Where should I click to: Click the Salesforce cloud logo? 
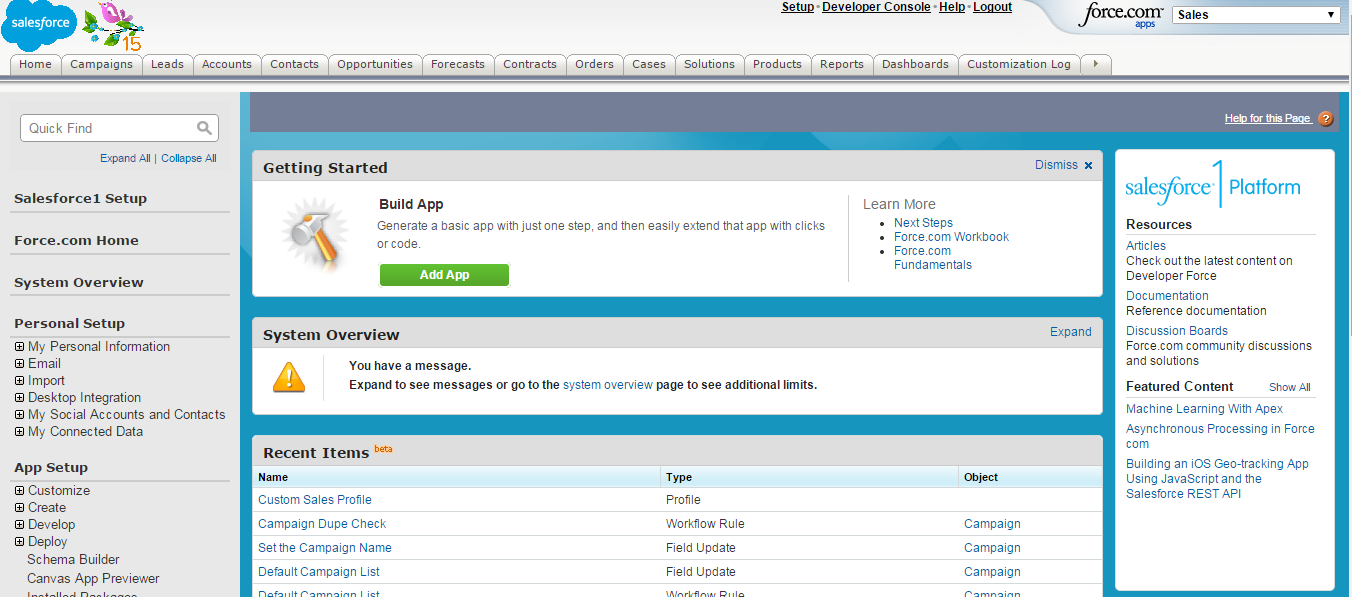click(x=39, y=25)
